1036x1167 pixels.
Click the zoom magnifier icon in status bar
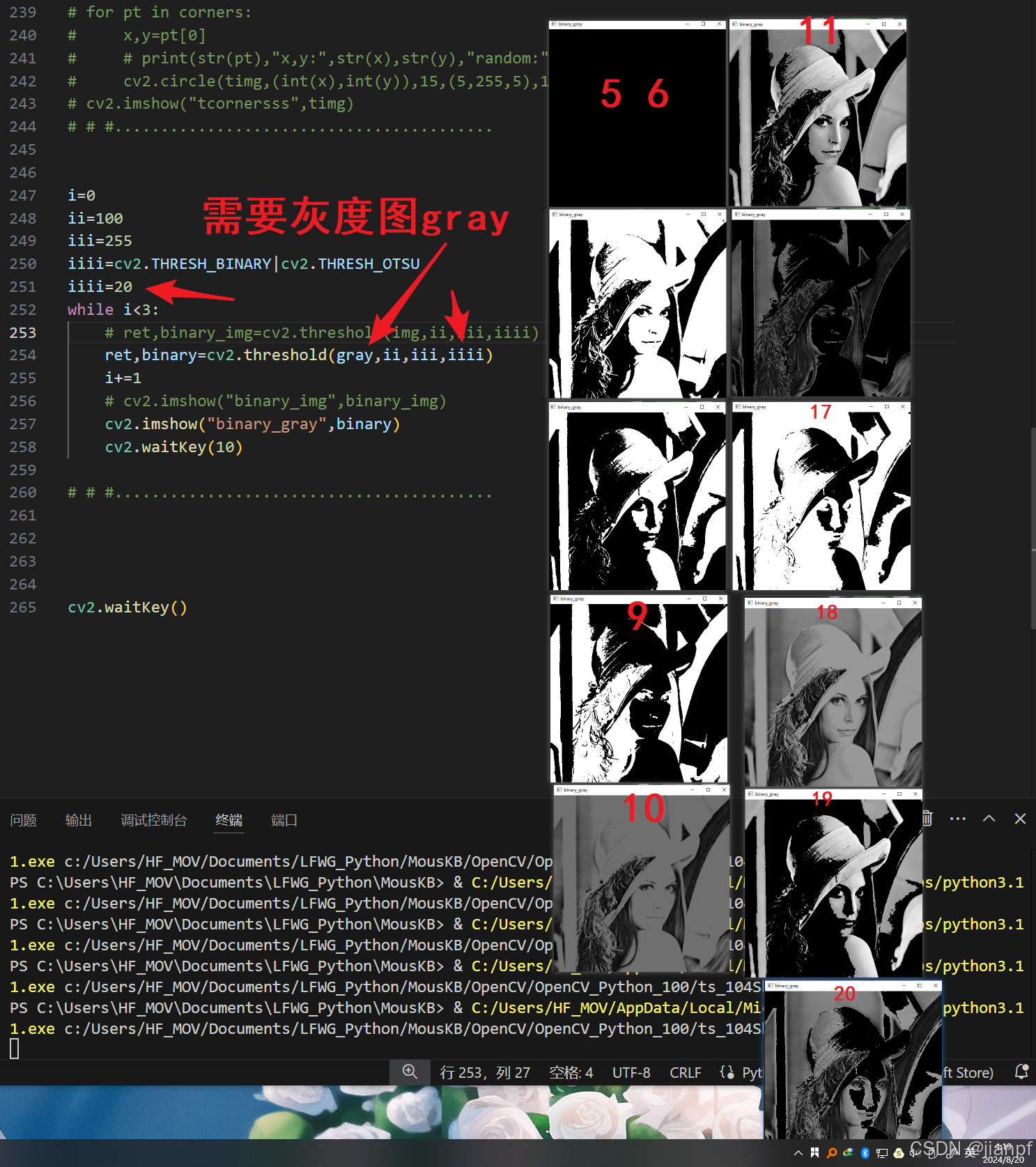pyautogui.click(x=410, y=1072)
